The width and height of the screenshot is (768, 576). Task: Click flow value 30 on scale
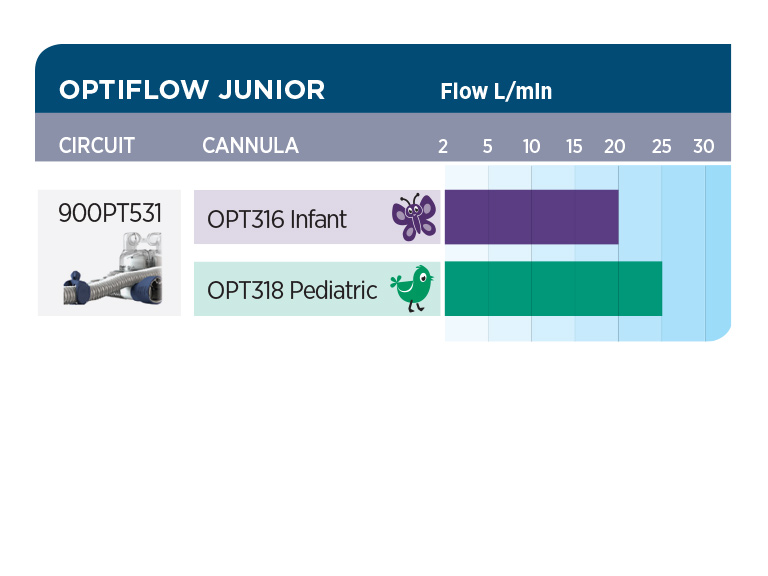point(704,146)
